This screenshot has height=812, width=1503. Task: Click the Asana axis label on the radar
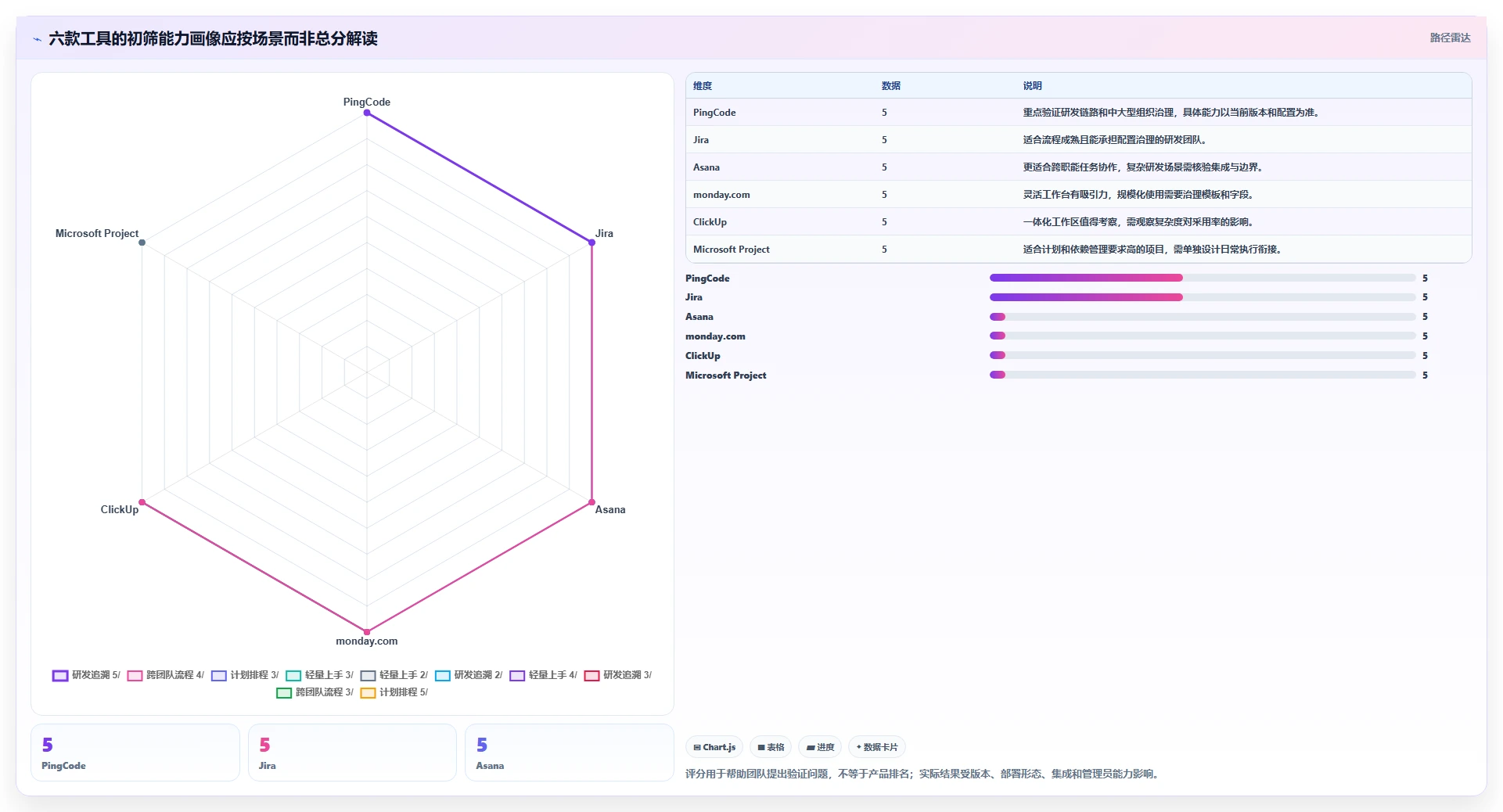click(610, 509)
